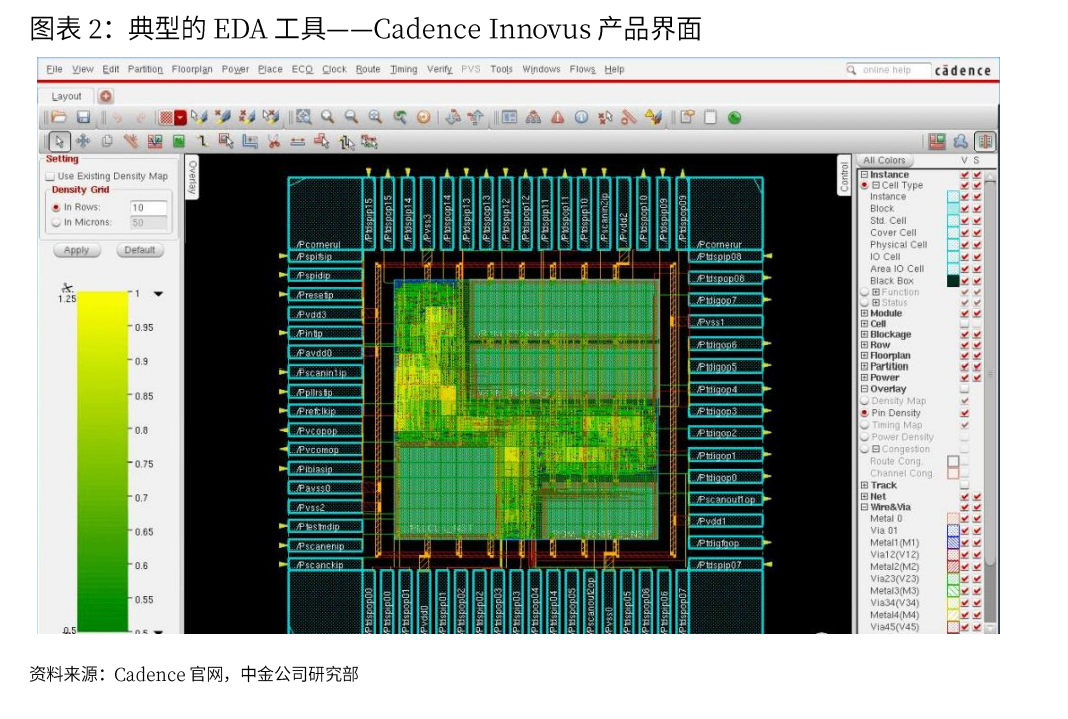Screen dimensions: 1068x719
Task: Expand the Blockage tree node
Action: pyautogui.click(x=864, y=334)
